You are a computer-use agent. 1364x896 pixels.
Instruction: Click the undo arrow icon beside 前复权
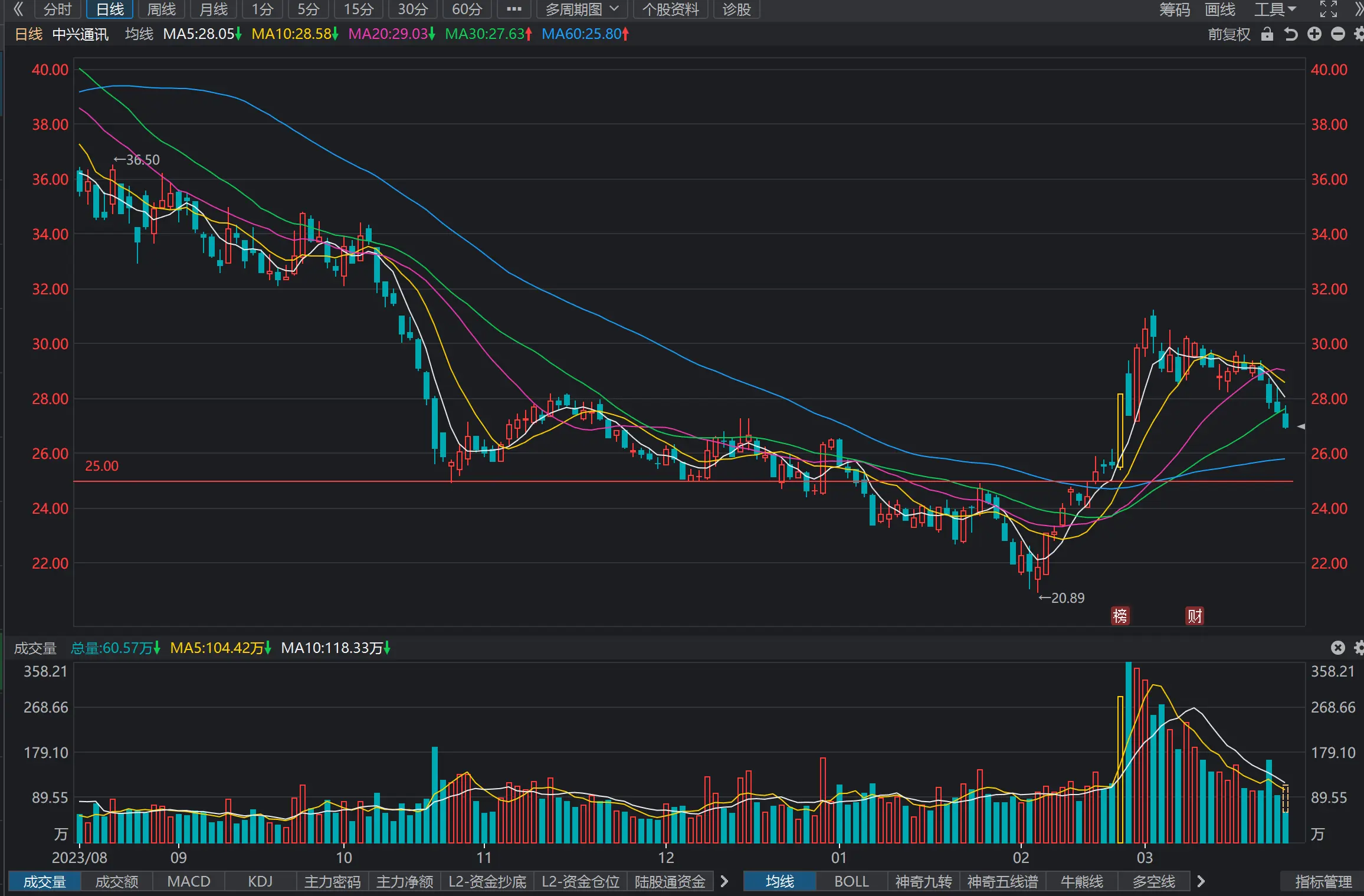coord(1291,34)
